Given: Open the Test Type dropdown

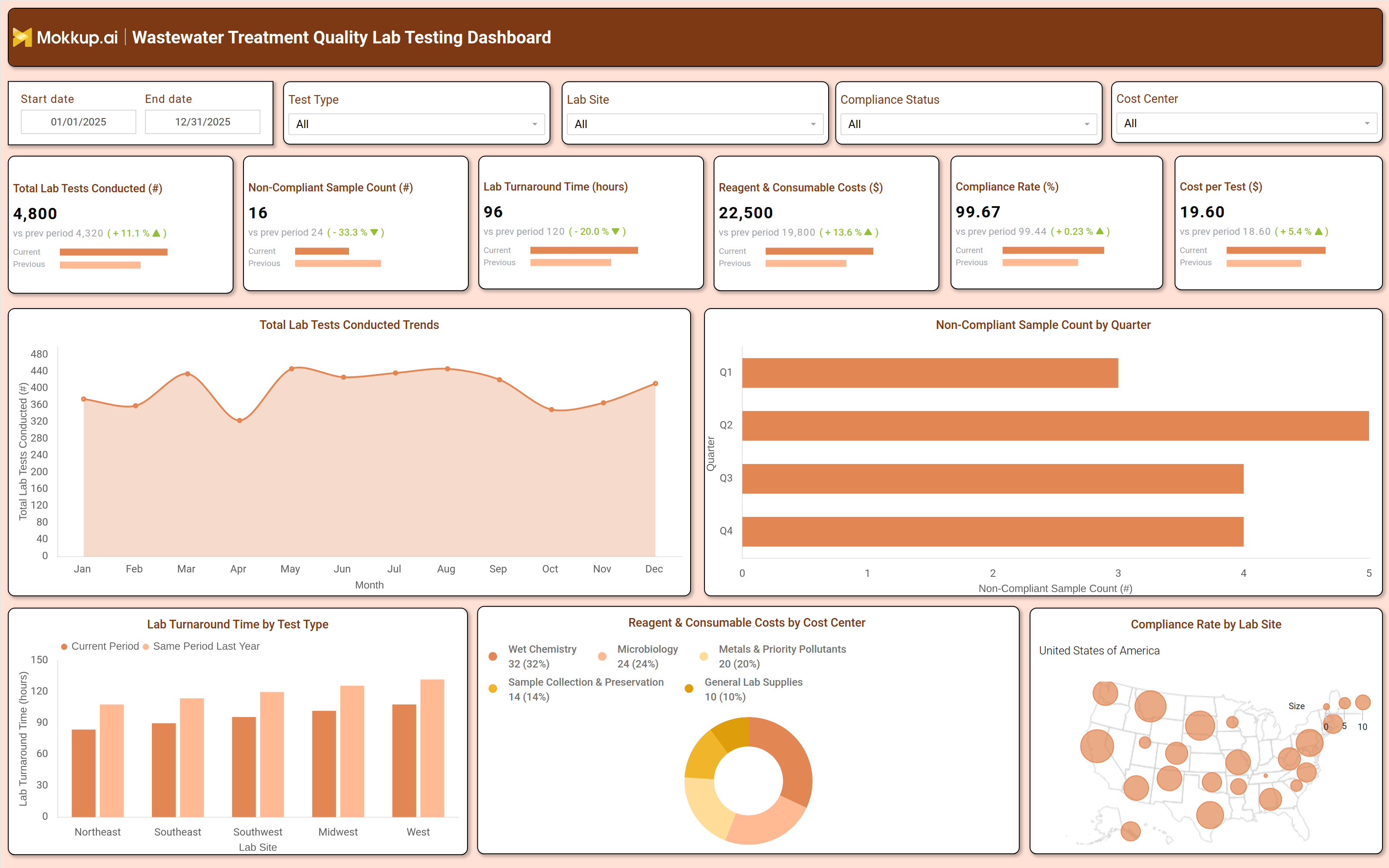Looking at the screenshot, I should (416, 124).
